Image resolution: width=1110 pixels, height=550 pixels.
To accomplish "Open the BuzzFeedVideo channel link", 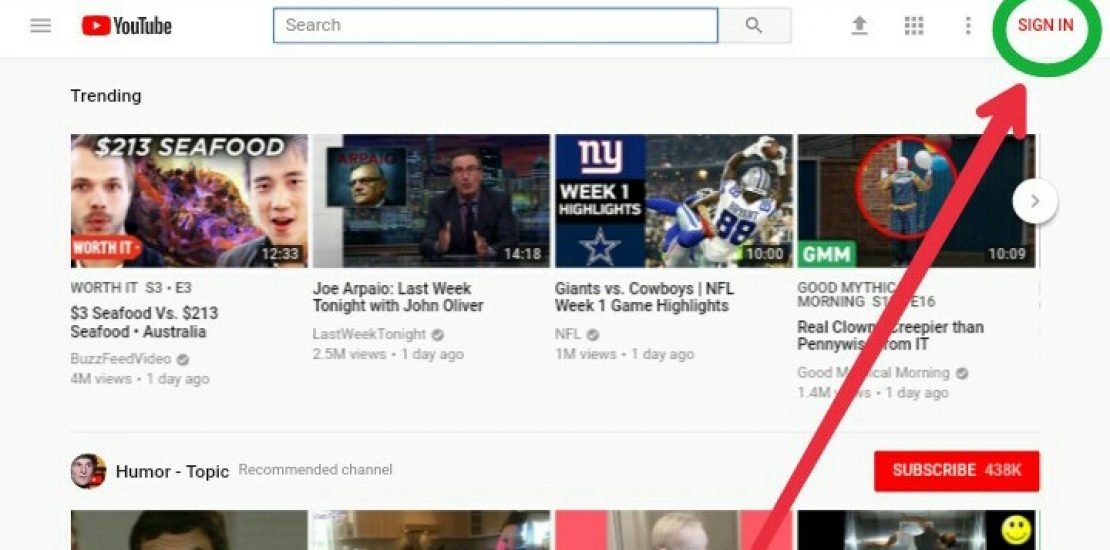I will [x=121, y=359].
